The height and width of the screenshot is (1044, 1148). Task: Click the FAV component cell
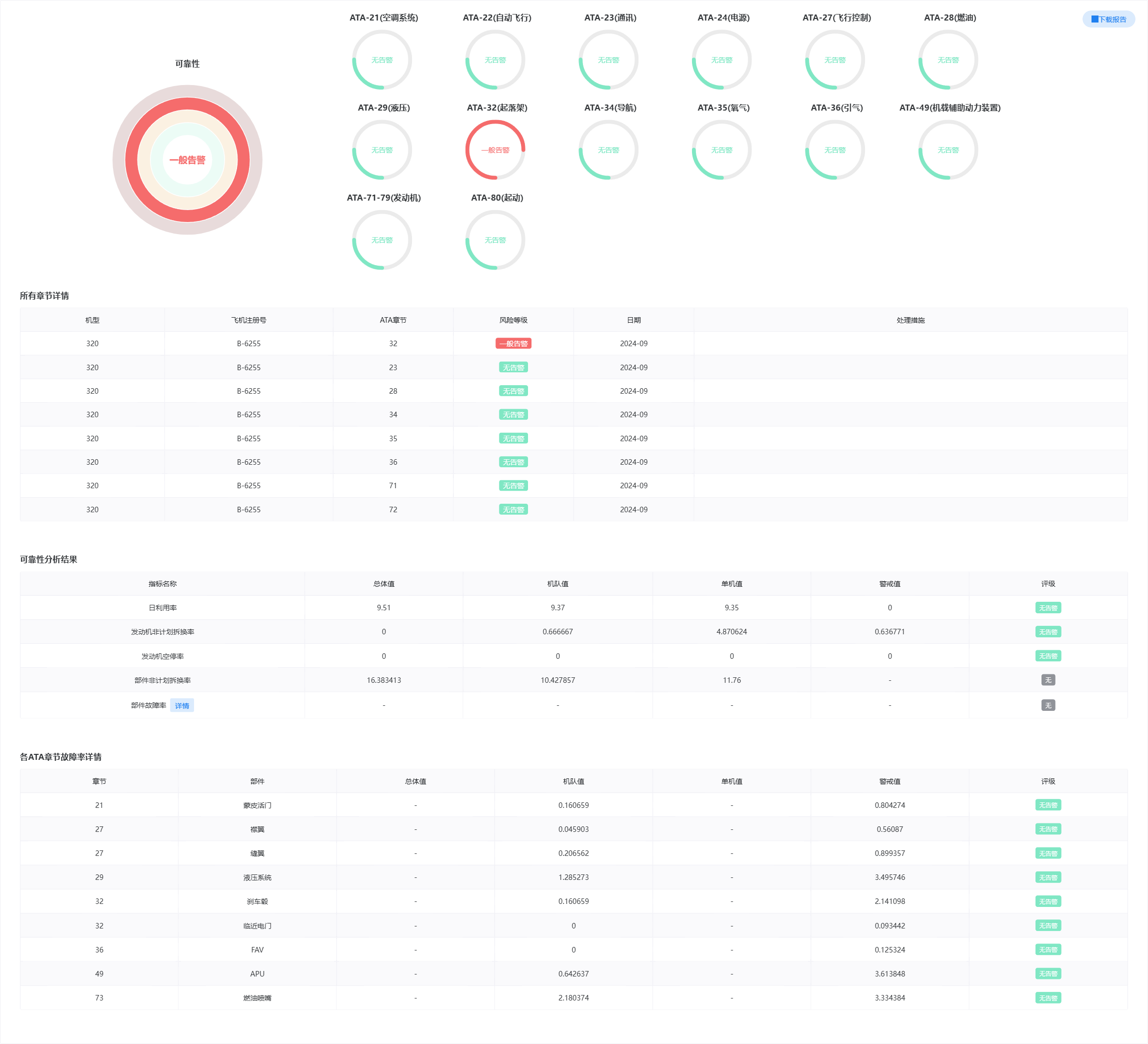click(257, 950)
